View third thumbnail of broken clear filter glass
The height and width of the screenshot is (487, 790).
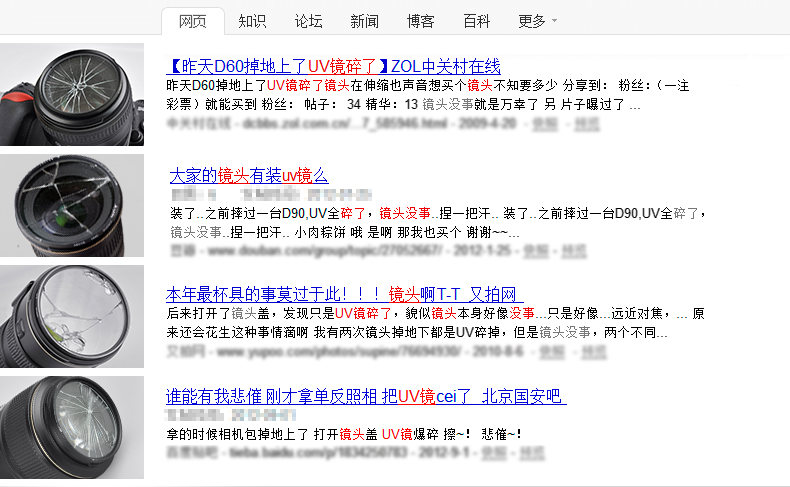tap(72, 316)
